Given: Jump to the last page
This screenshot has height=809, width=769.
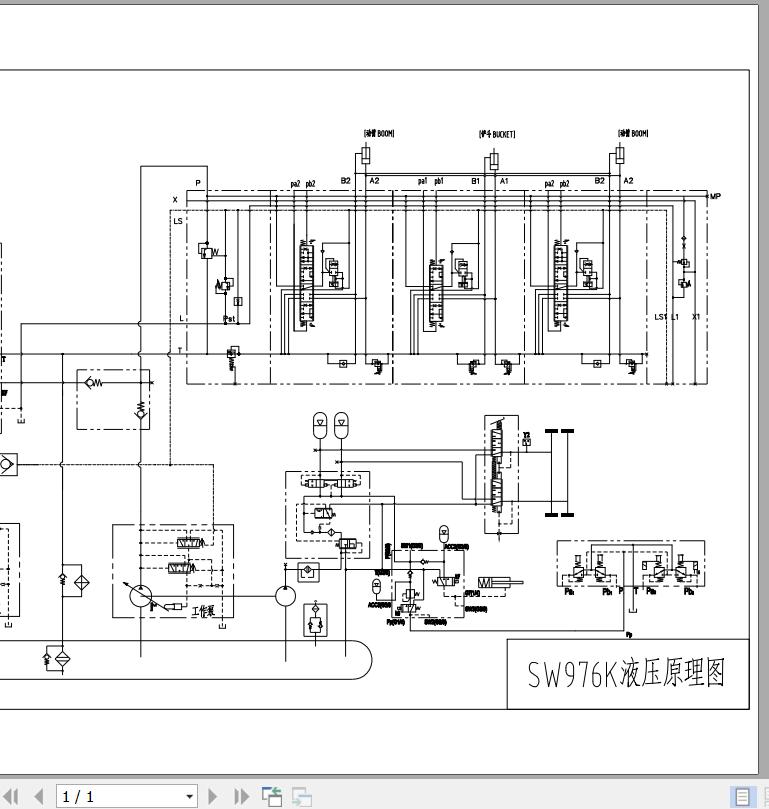Looking at the screenshot, I should pos(241,796).
